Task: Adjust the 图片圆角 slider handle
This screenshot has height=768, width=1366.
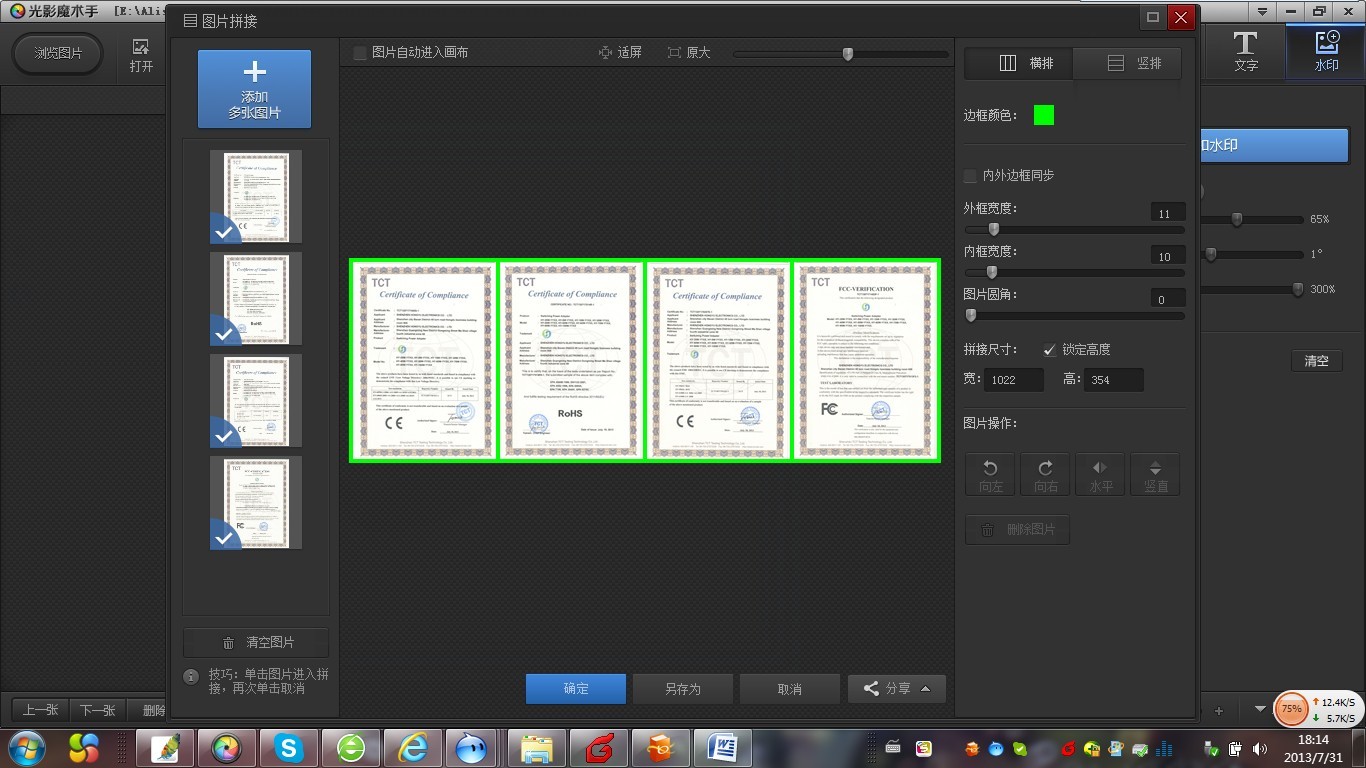Action: tap(970, 315)
